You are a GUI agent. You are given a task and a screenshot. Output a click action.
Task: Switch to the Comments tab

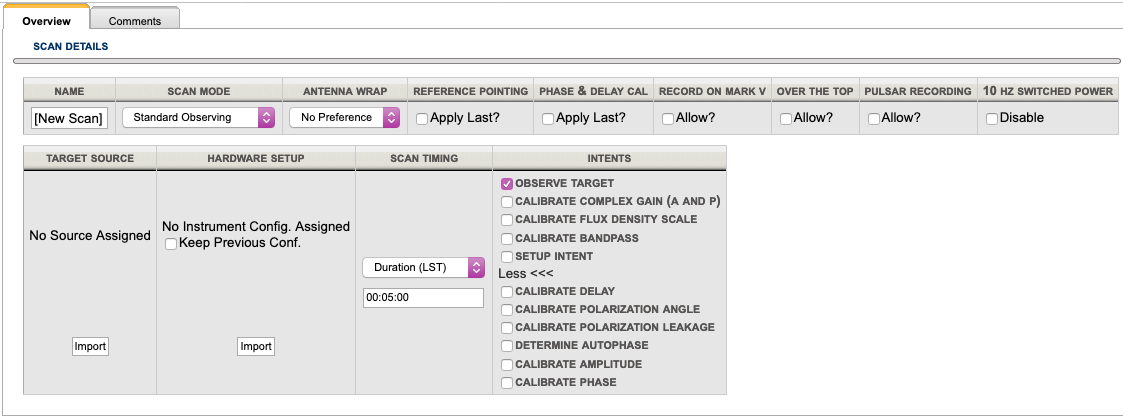(134, 20)
